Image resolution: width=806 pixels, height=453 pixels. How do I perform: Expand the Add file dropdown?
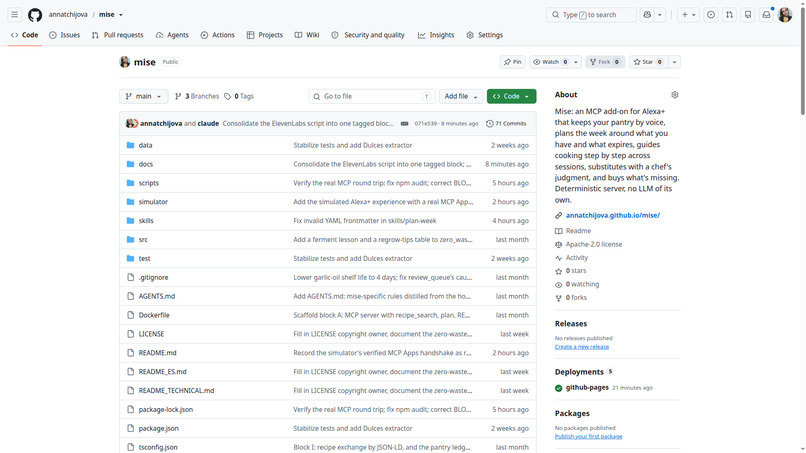tap(461, 96)
